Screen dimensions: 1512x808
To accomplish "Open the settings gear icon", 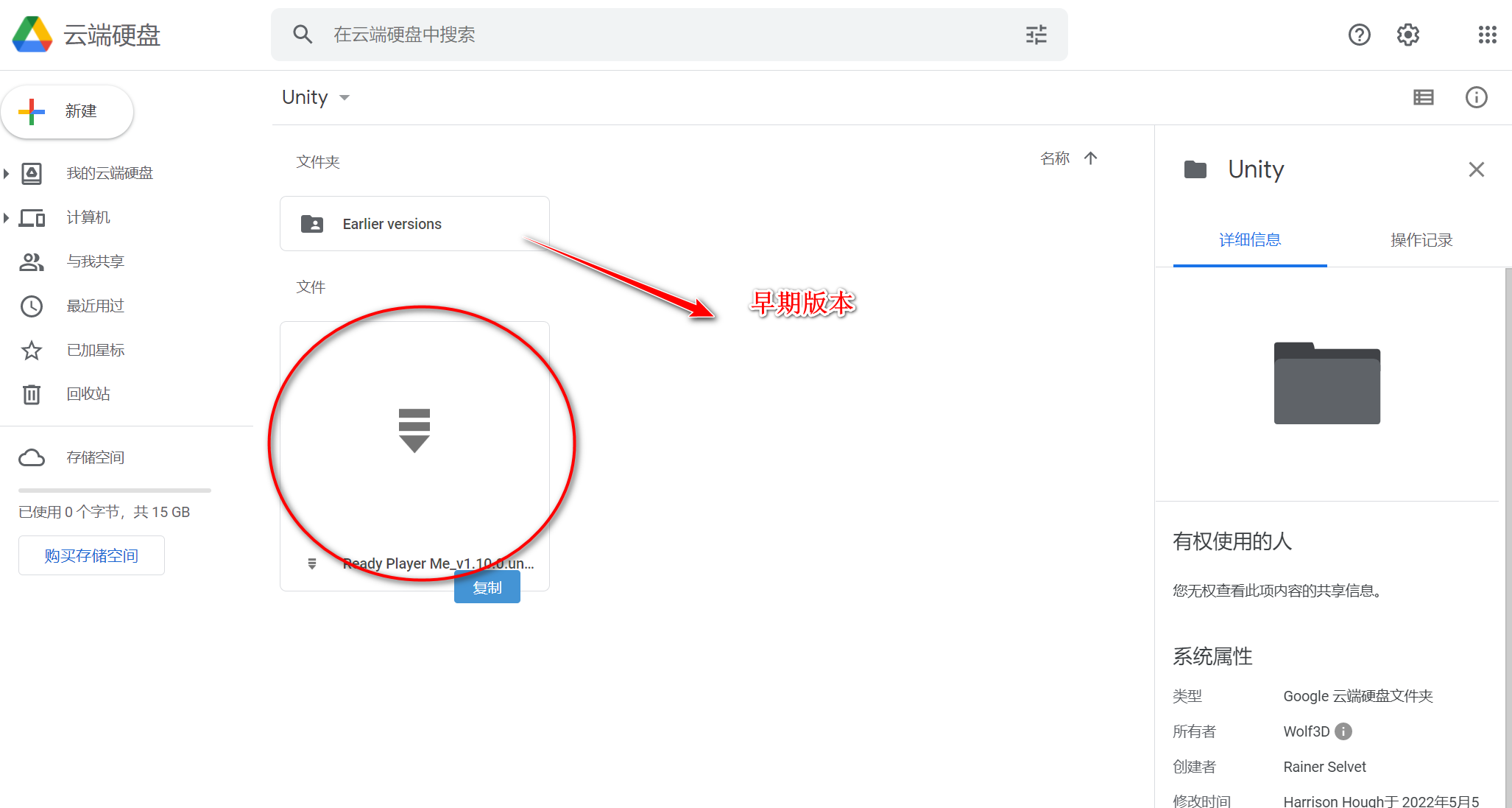I will point(1407,35).
